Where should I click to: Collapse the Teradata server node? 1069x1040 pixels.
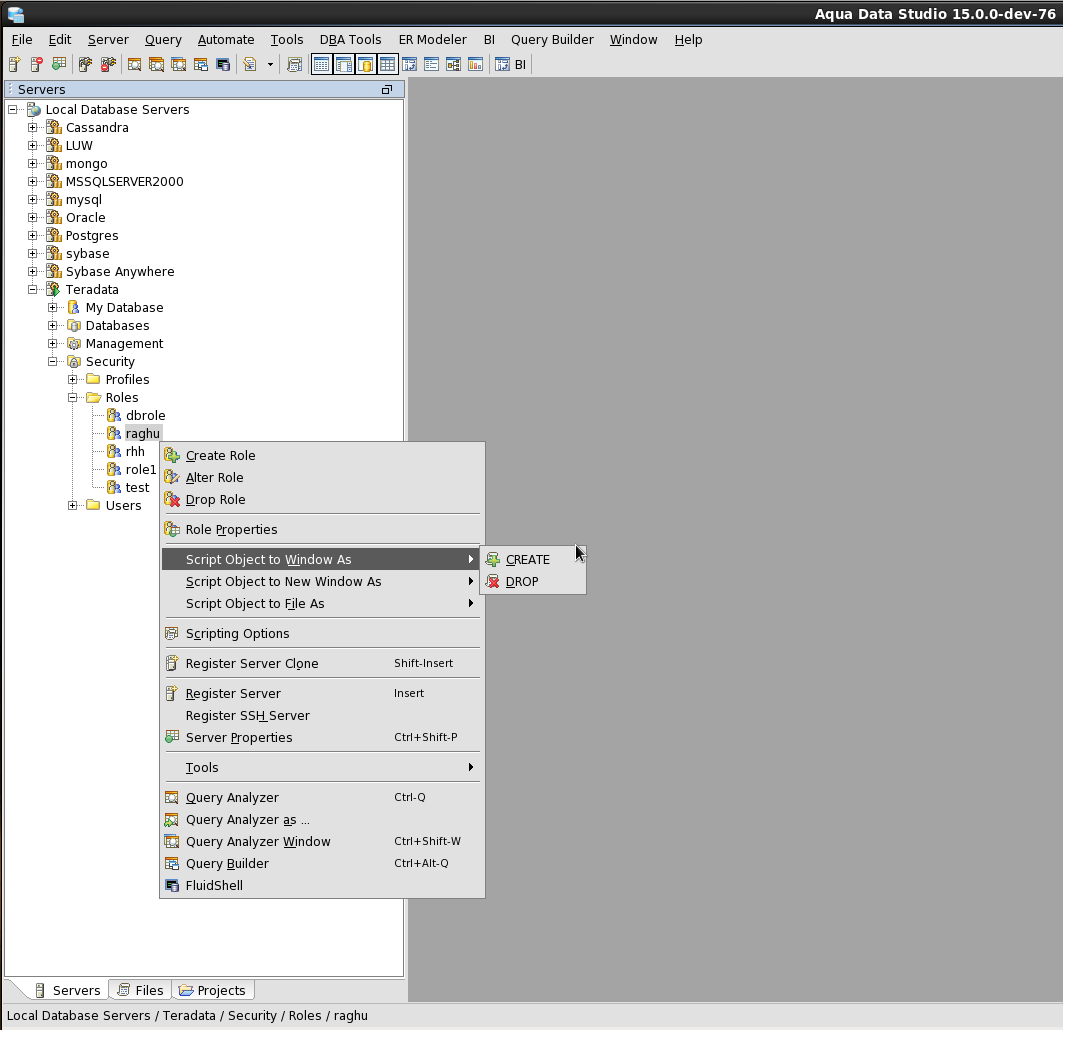[33, 290]
